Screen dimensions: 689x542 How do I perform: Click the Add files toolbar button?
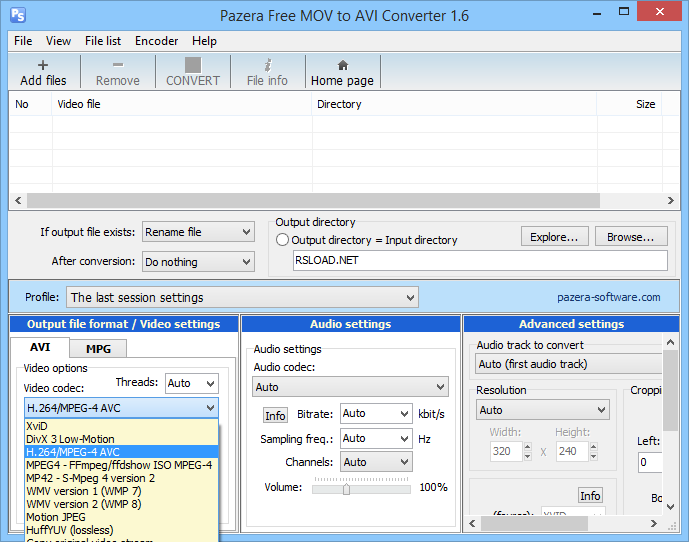(43, 72)
